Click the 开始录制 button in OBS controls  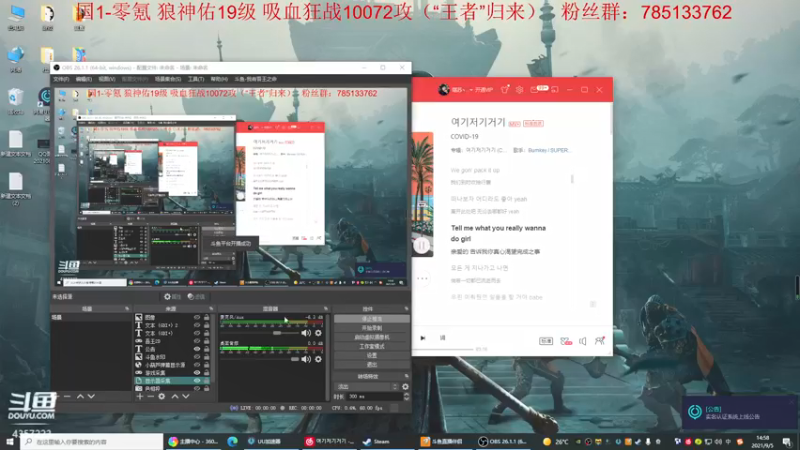point(371,328)
